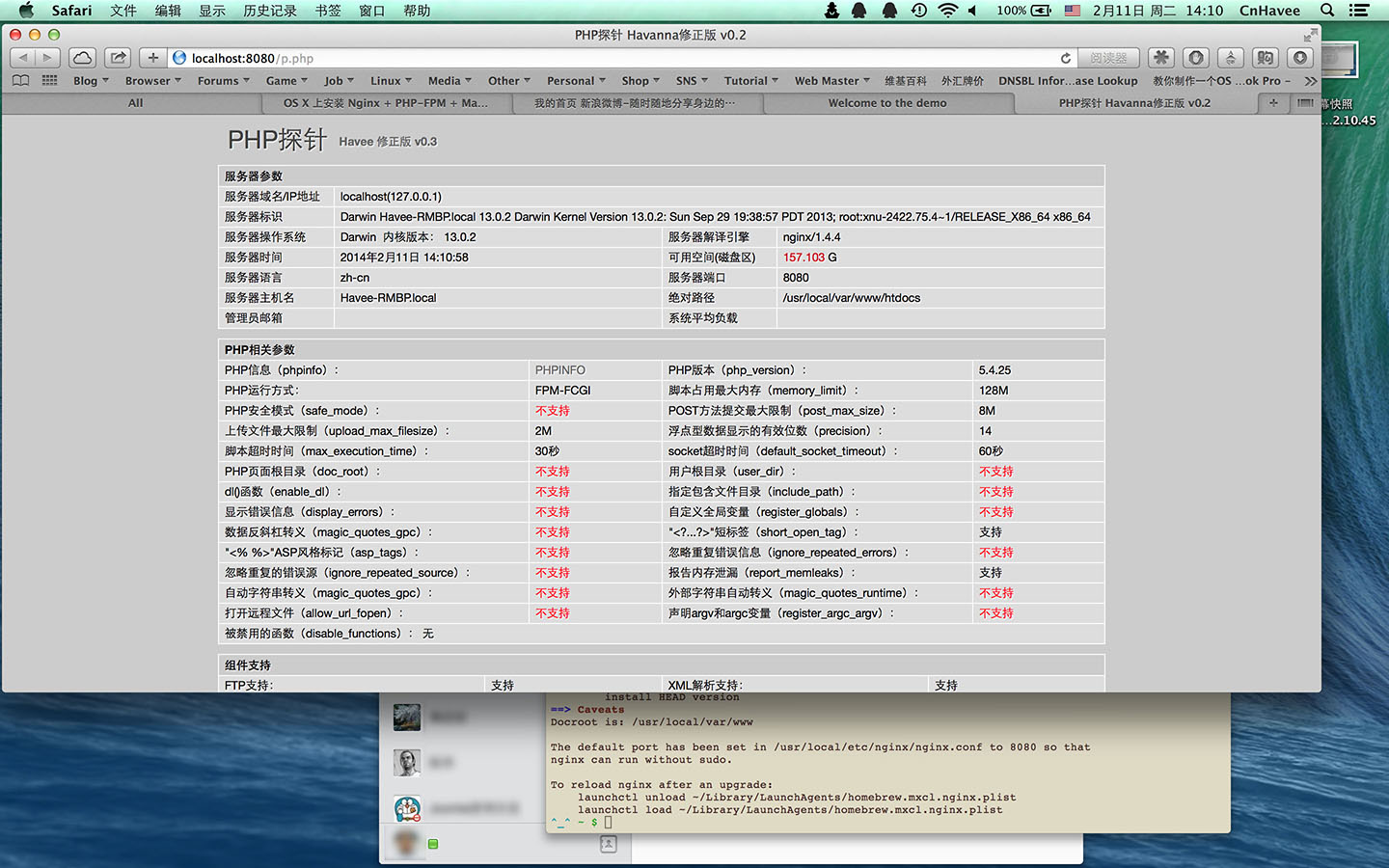Expand the Forums bookmarks folder
Viewport: 1389px width, 868px height.
click(224, 81)
